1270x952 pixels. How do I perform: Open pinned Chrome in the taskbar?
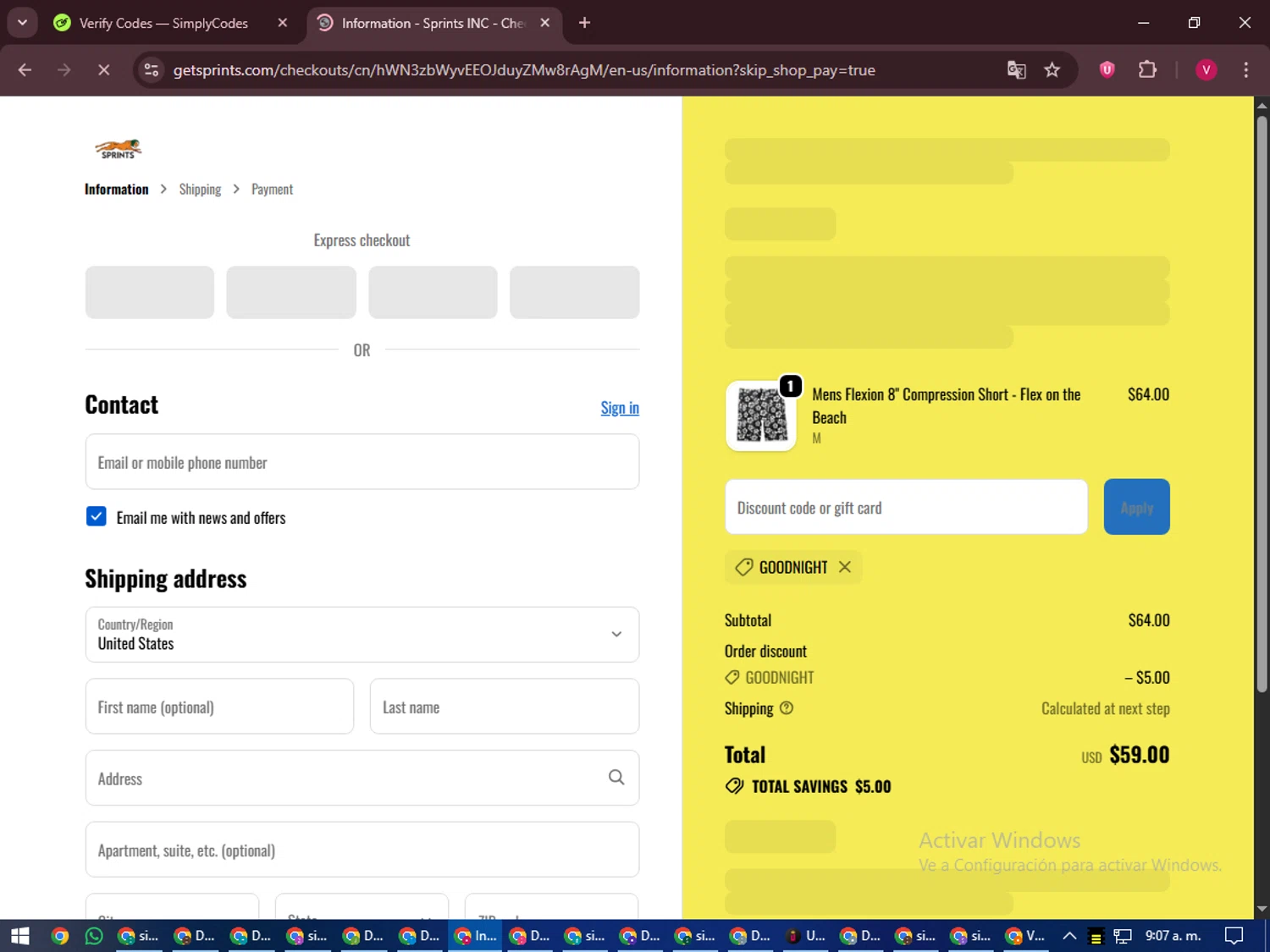pyautogui.click(x=59, y=936)
